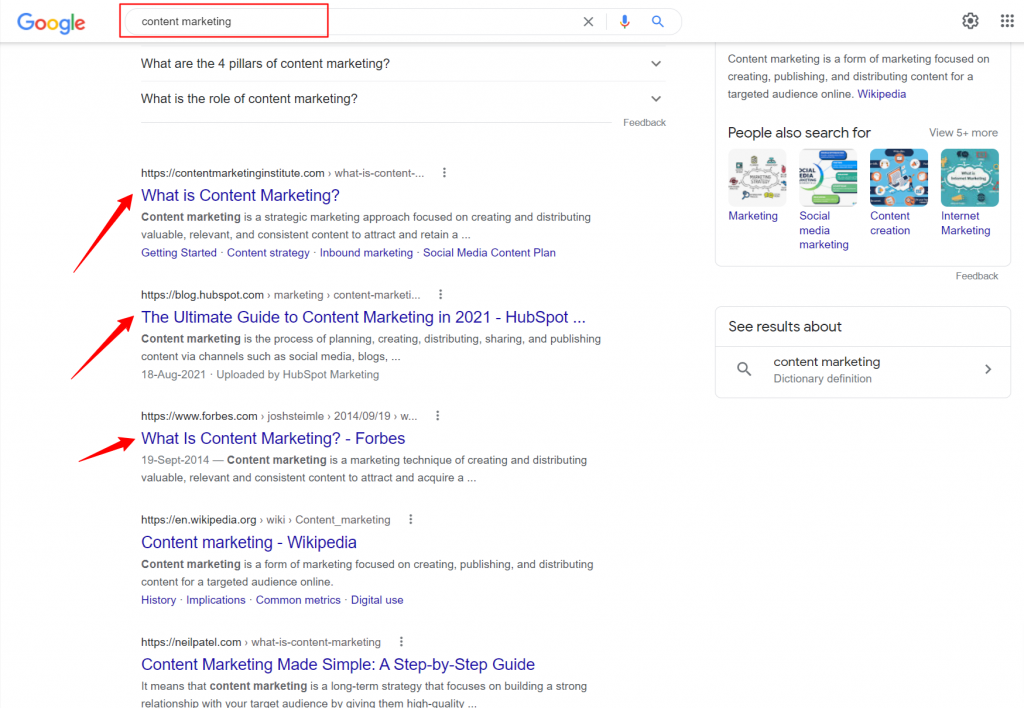Select the Internet Marketing thumbnail image

click(970, 178)
